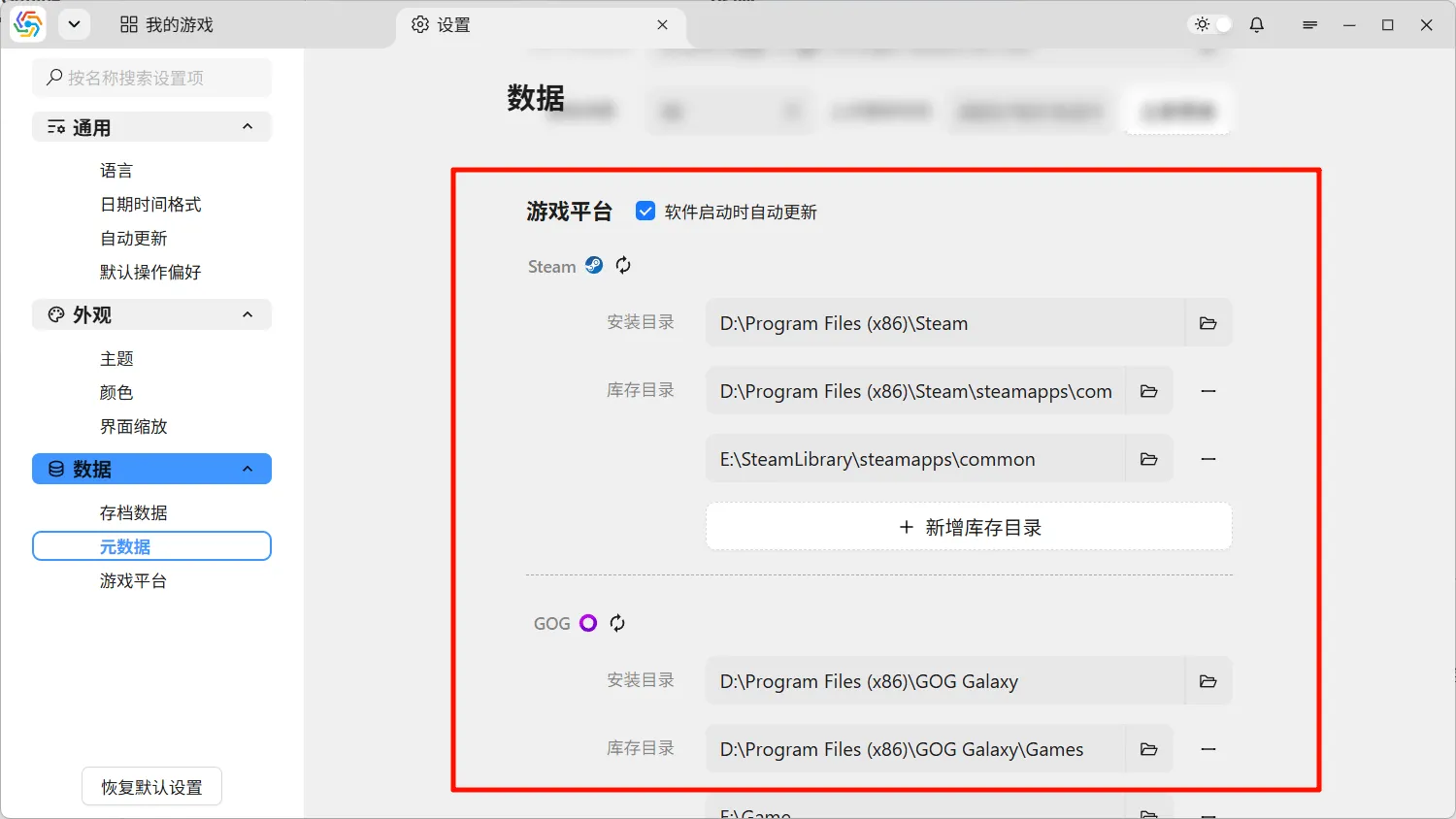
Task: Open the hamburger menu in title bar
Action: (x=1309, y=25)
